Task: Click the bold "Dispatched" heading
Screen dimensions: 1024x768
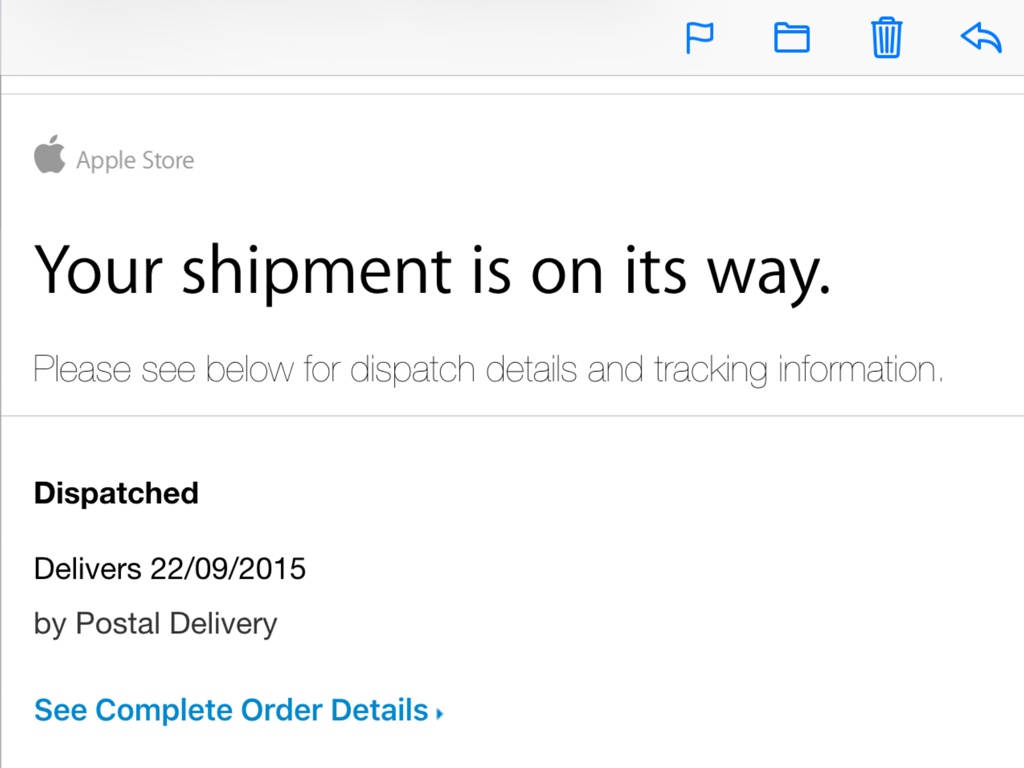Action: (116, 493)
